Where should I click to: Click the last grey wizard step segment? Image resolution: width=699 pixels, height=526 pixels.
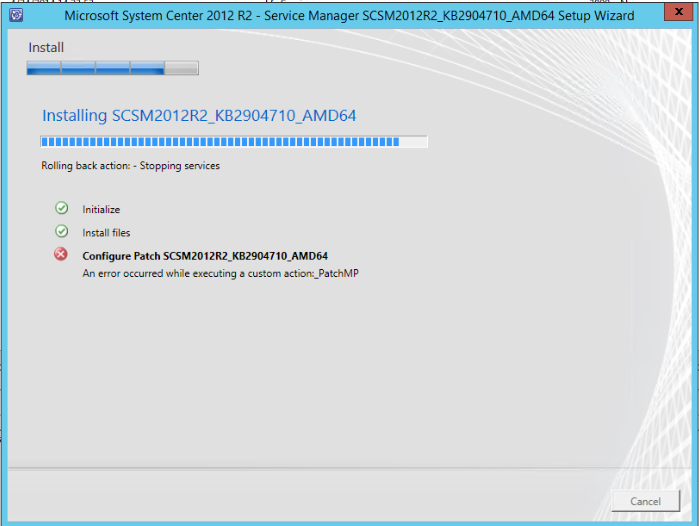pos(181,69)
